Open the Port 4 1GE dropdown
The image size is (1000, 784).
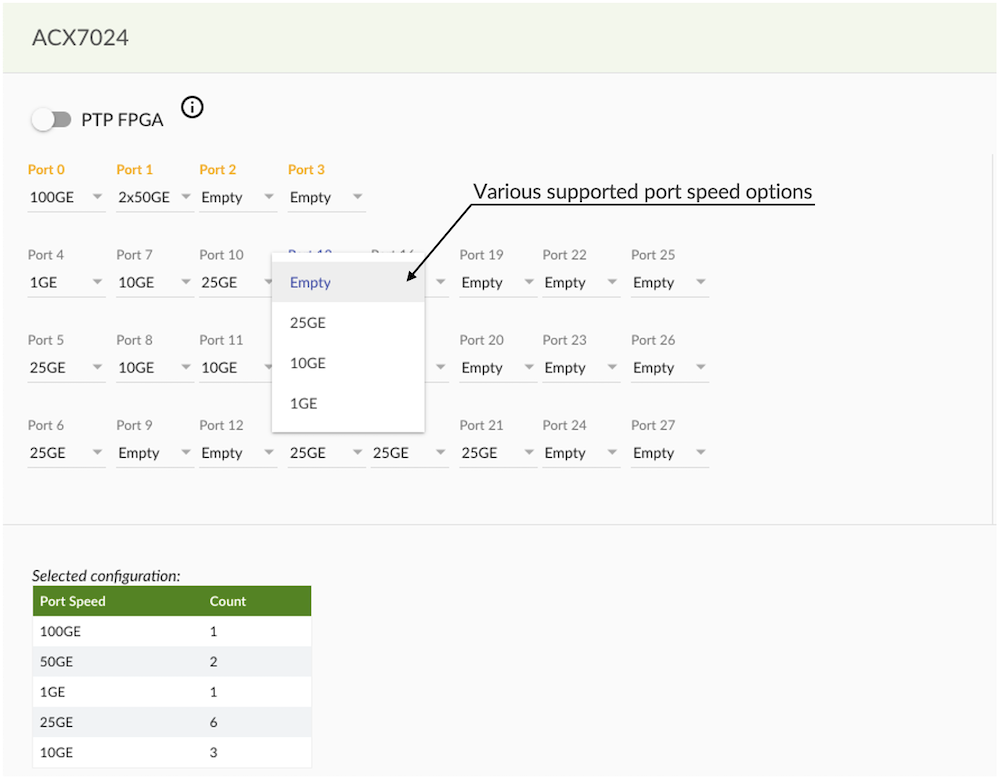(66, 283)
